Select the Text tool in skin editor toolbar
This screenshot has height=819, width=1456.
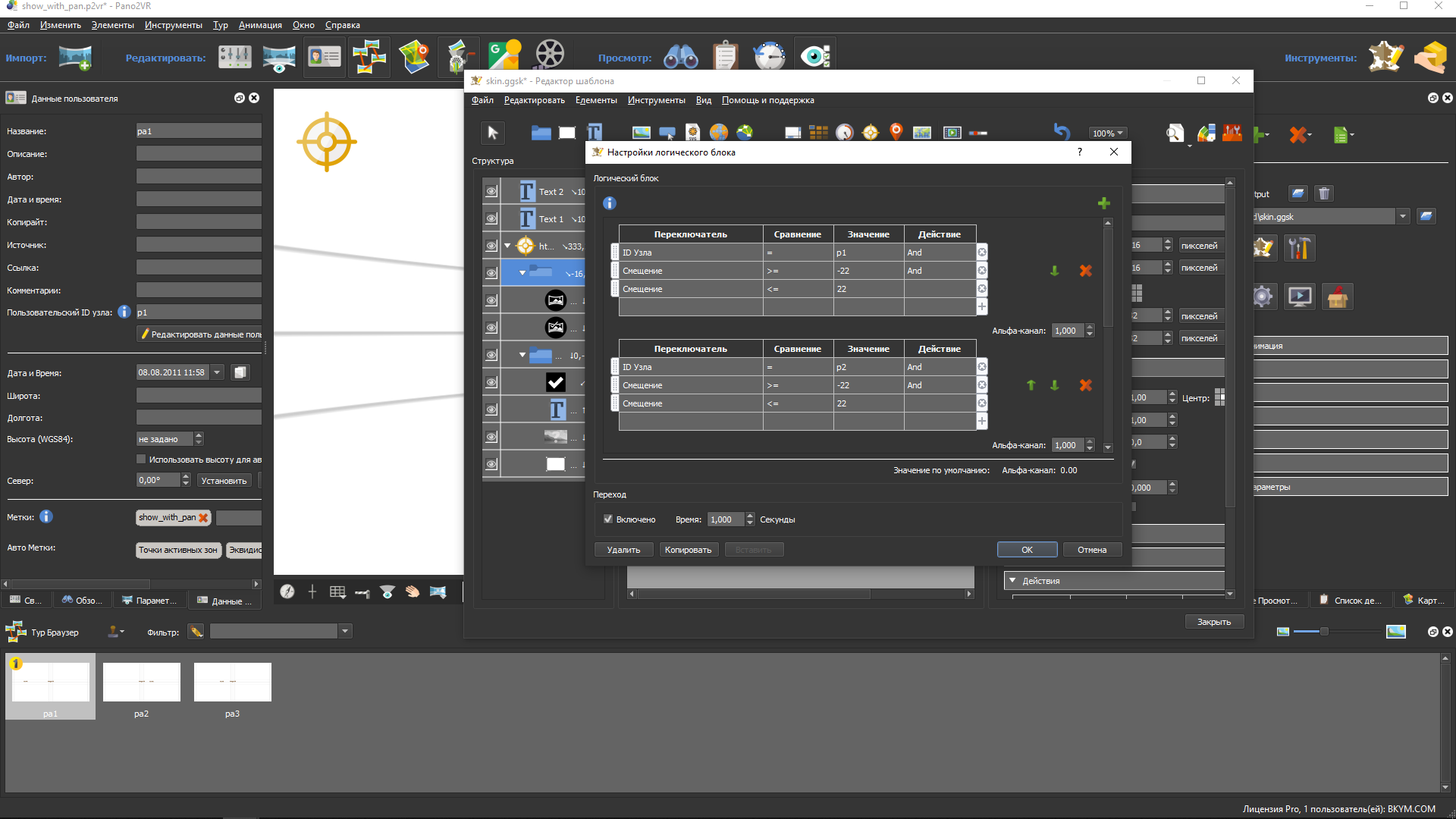tap(594, 131)
